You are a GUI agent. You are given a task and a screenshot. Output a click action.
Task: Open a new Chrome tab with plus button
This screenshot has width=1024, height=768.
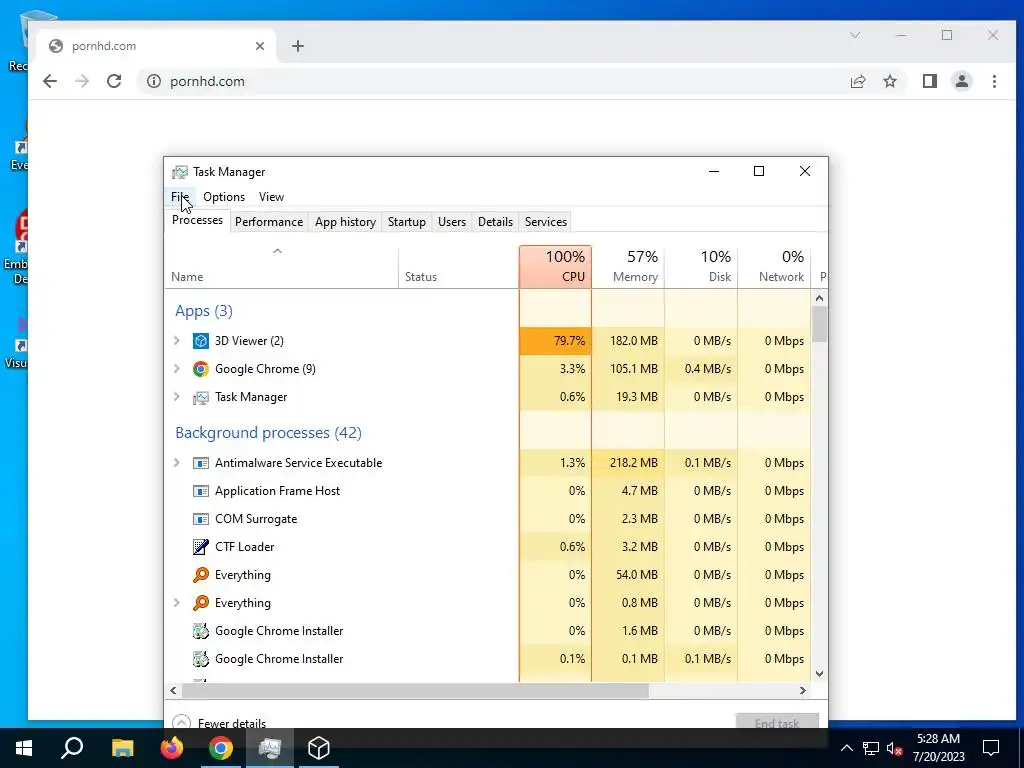click(x=298, y=46)
